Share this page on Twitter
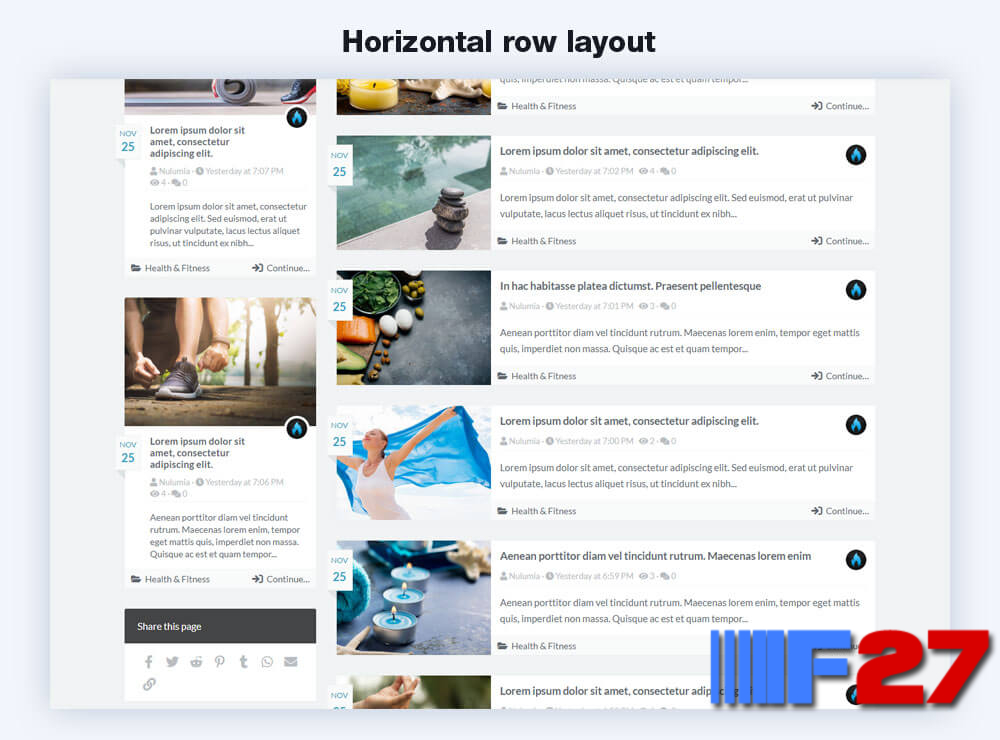 pyautogui.click(x=172, y=662)
